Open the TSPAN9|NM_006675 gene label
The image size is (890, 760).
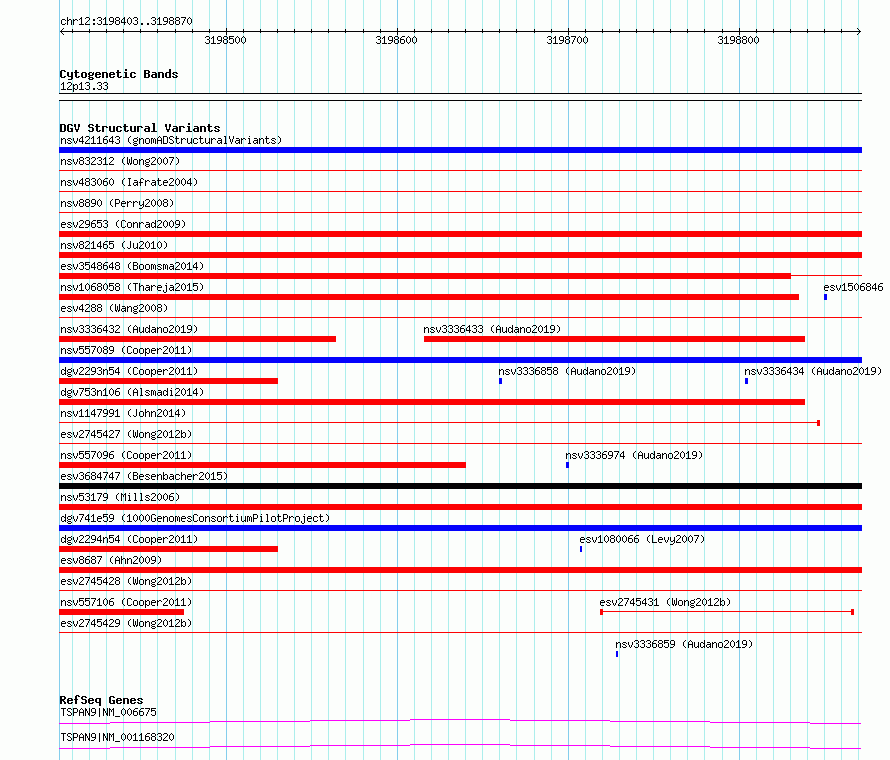click(108, 712)
